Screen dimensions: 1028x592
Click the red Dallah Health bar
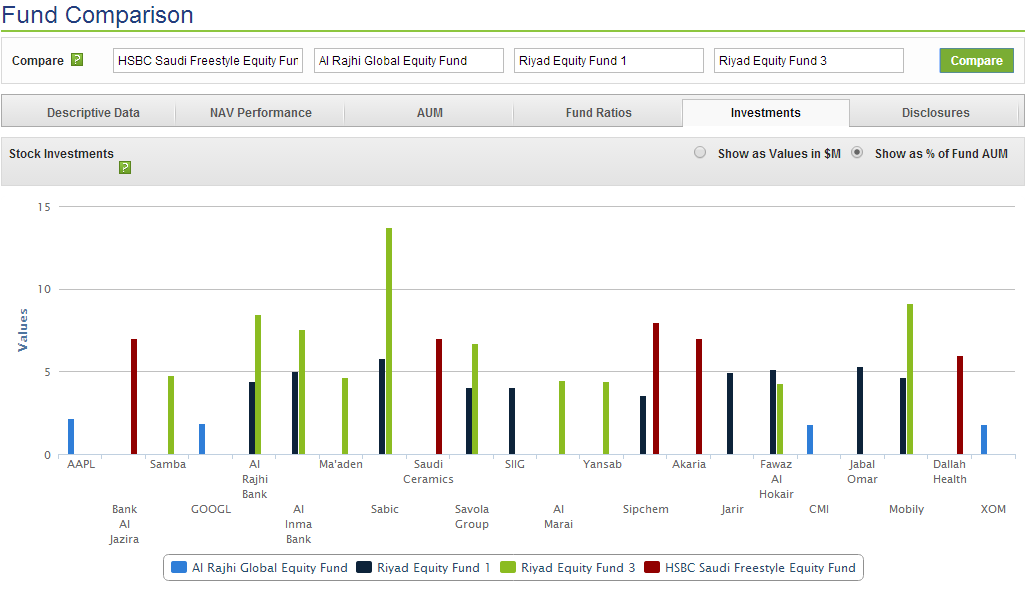[960, 405]
